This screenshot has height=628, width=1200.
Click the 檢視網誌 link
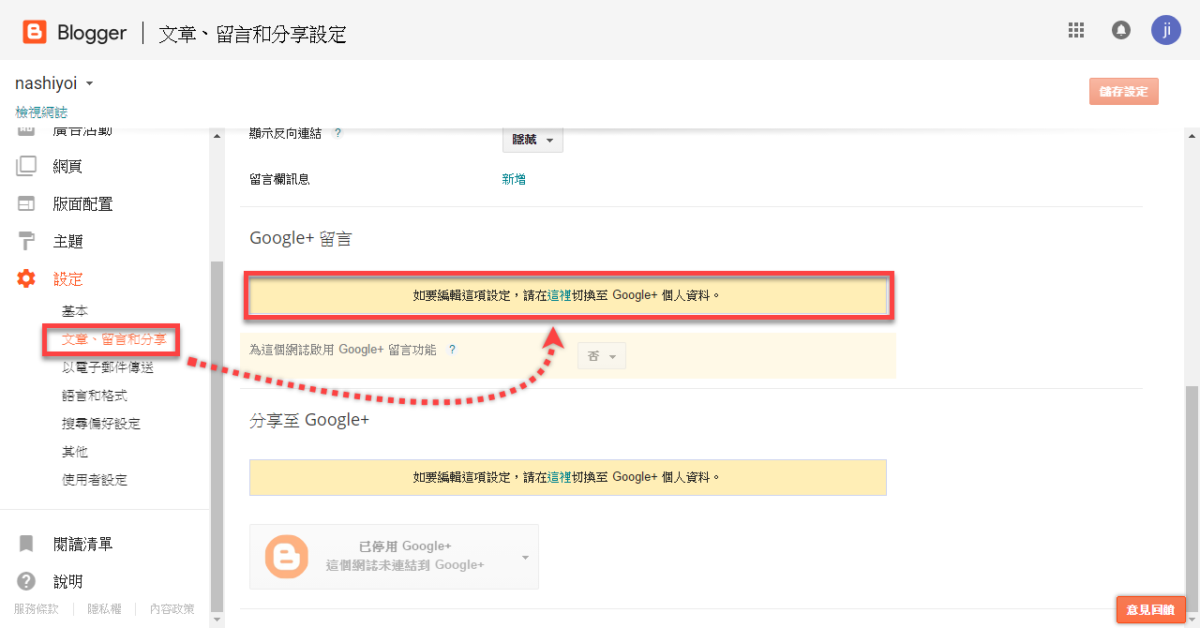coord(41,112)
